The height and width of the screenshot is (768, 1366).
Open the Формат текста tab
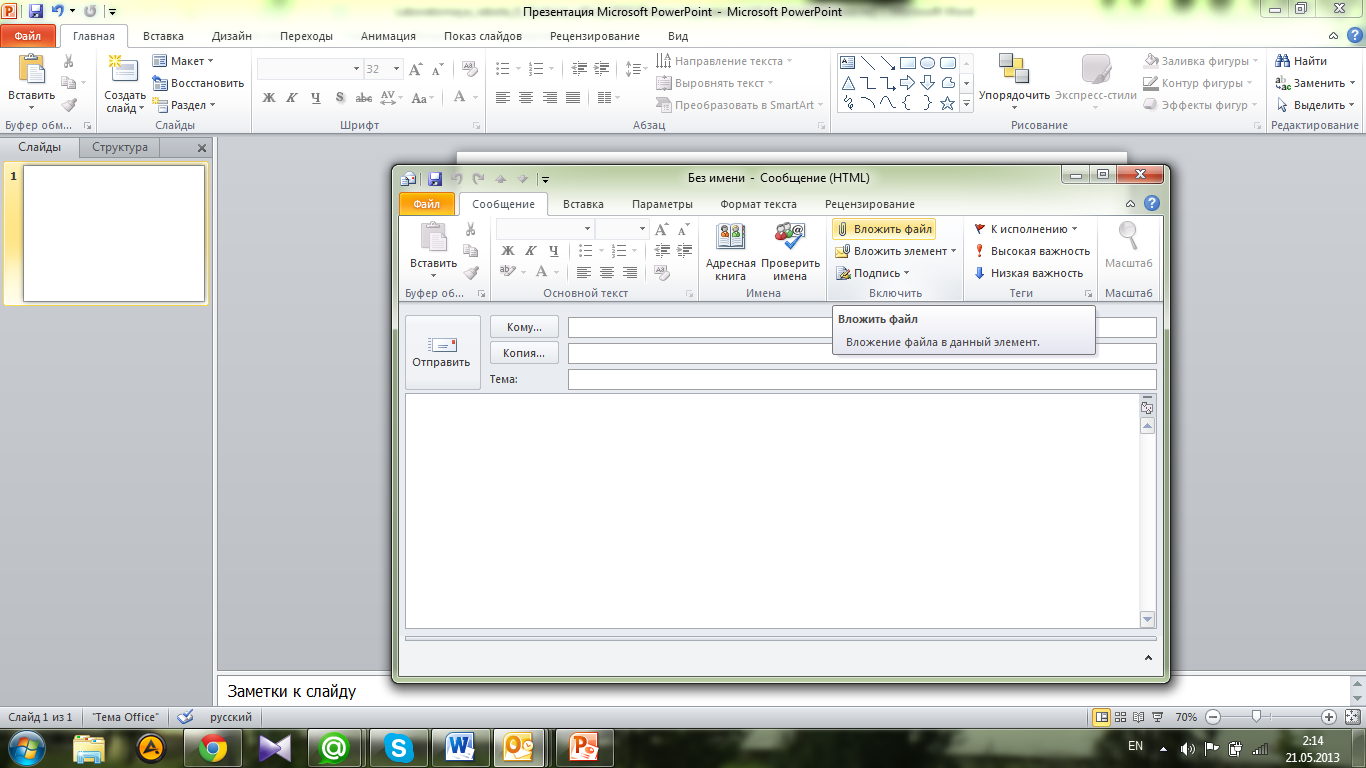[x=758, y=204]
